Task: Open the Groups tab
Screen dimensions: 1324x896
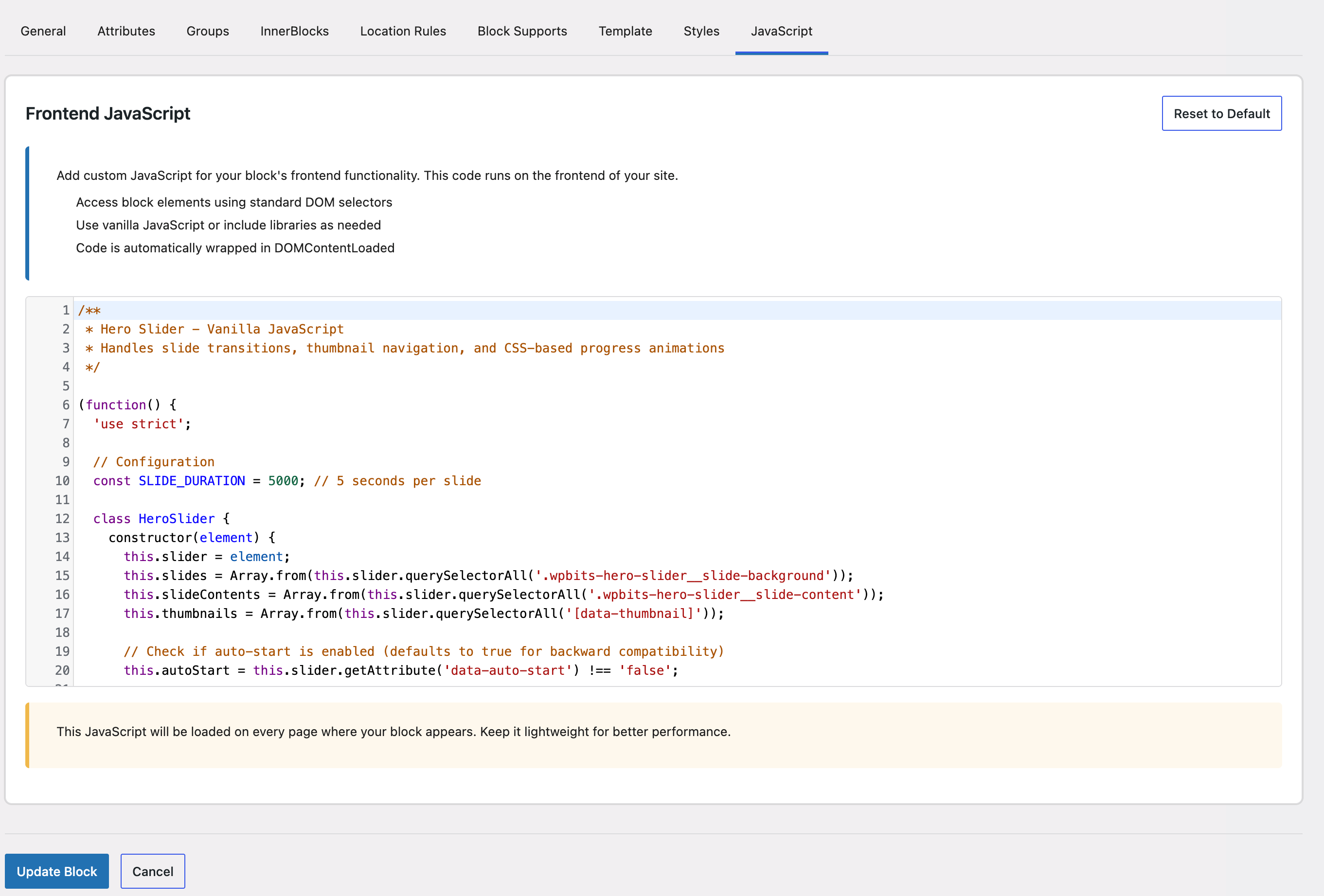Action: tap(207, 31)
